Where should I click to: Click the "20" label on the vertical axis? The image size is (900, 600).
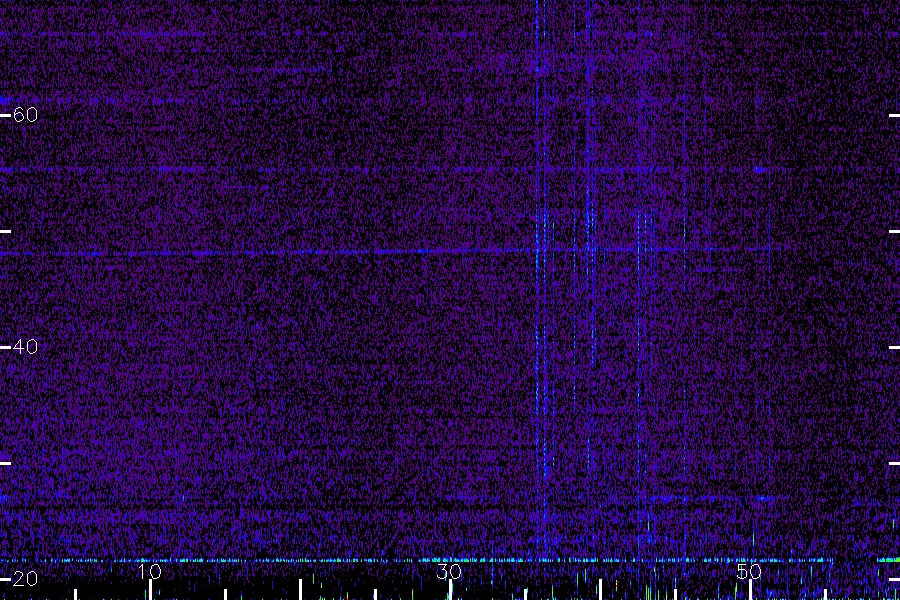tap(25, 579)
